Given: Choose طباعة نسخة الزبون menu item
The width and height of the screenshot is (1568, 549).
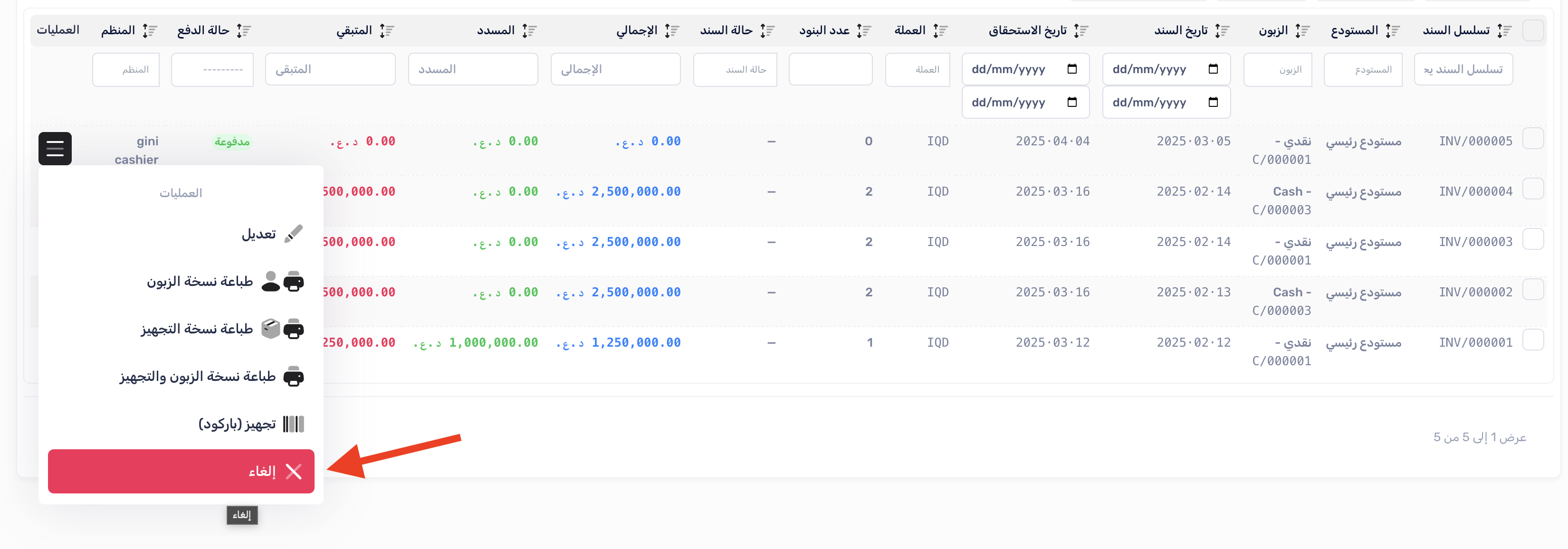Looking at the screenshot, I should tap(200, 281).
